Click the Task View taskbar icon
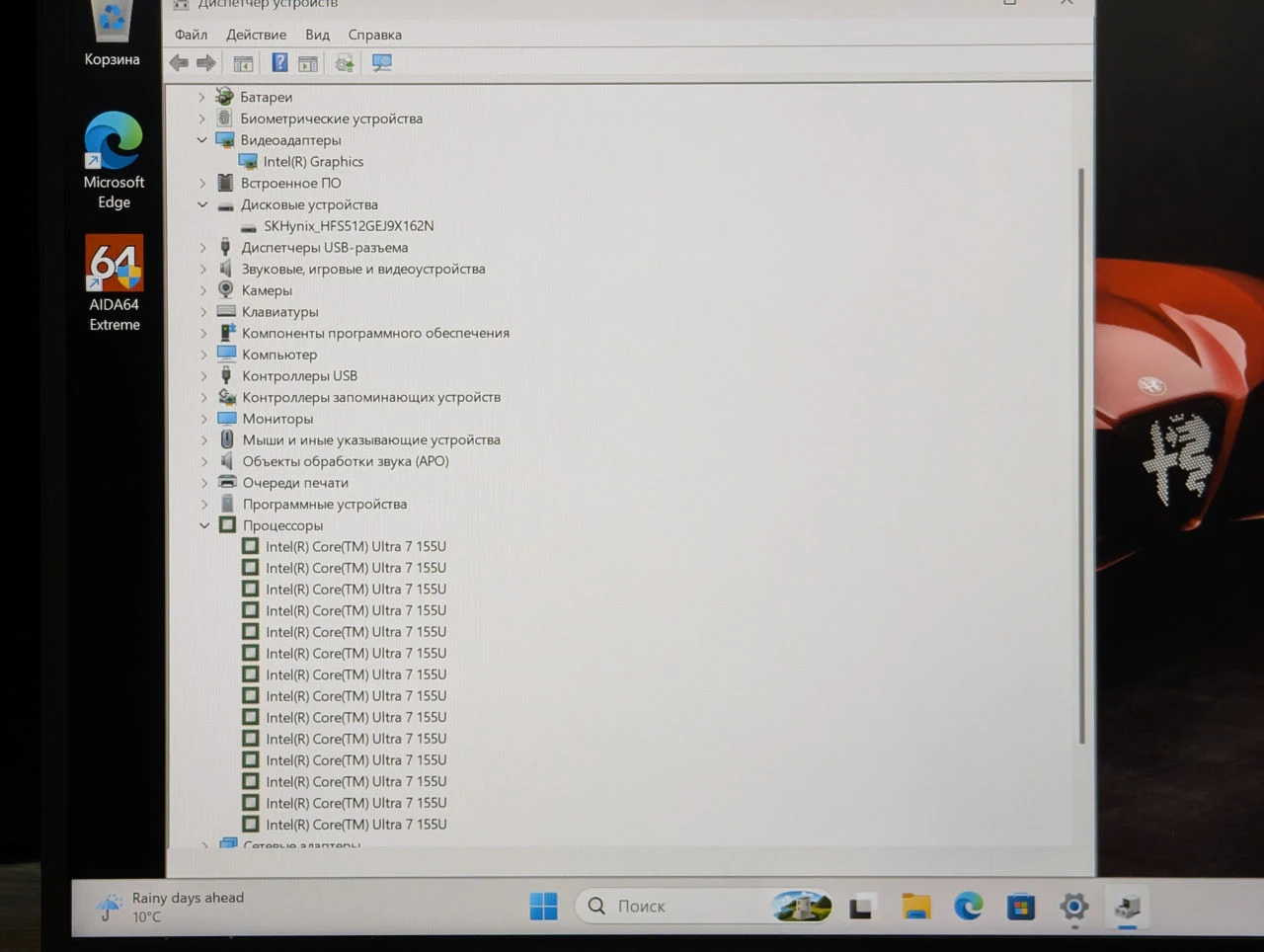 tap(863, 906)
